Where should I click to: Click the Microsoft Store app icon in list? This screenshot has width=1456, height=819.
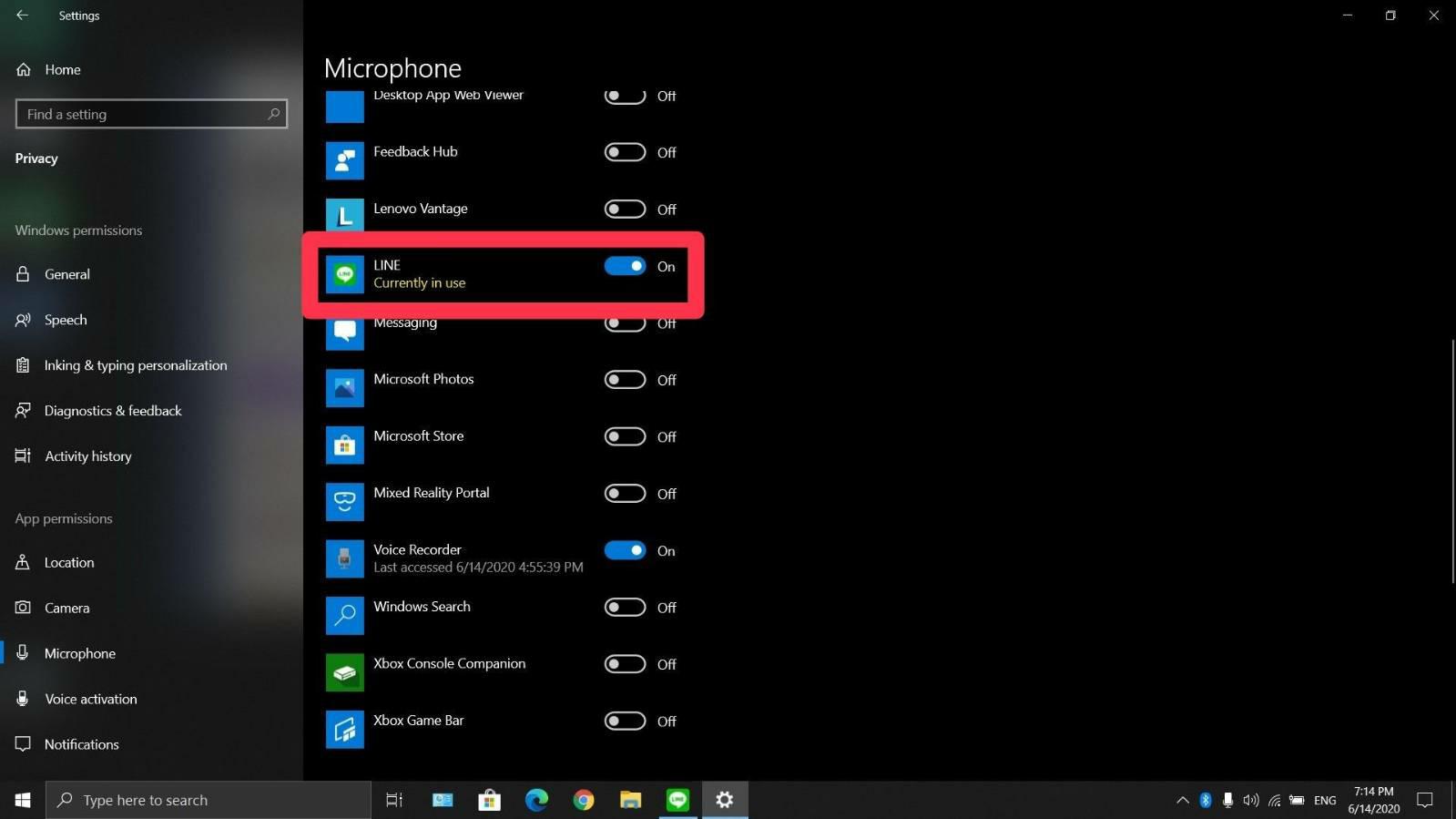click(344, 445)
